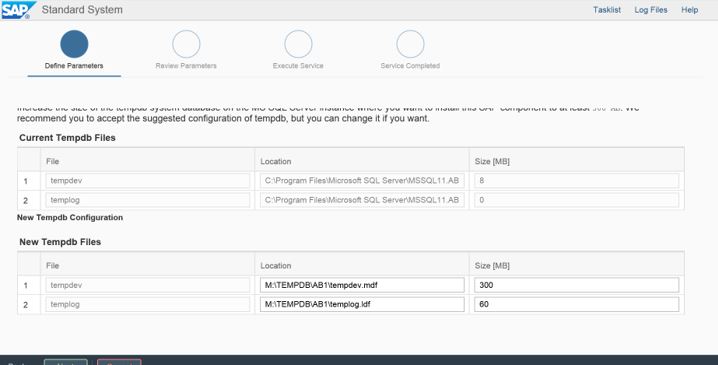Click the Size [MB] header in New Tempdb Files
Image resolution: width=718 pixels, height=365 pixels.
click(492, 266)
